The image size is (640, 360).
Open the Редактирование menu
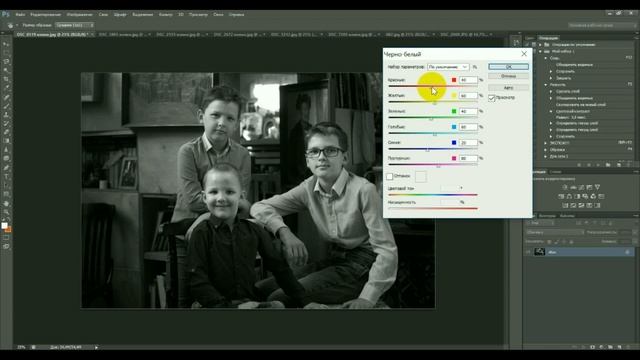(x=45, y=15)
